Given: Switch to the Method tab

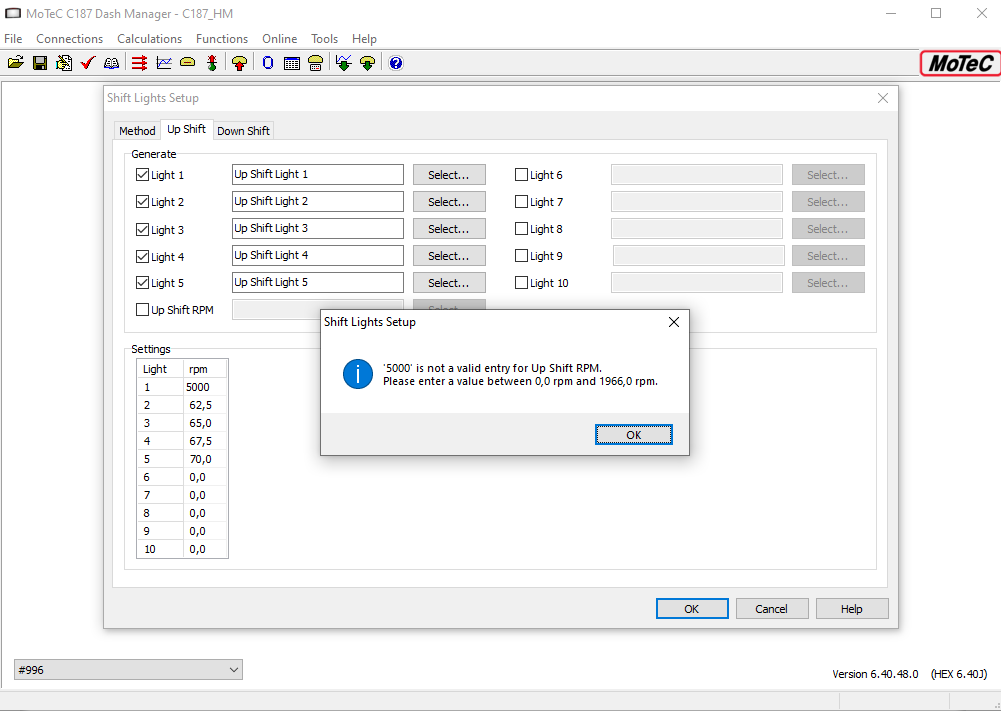Looking at the screenshot, I should pyautogui.click(x=137, y=131).
